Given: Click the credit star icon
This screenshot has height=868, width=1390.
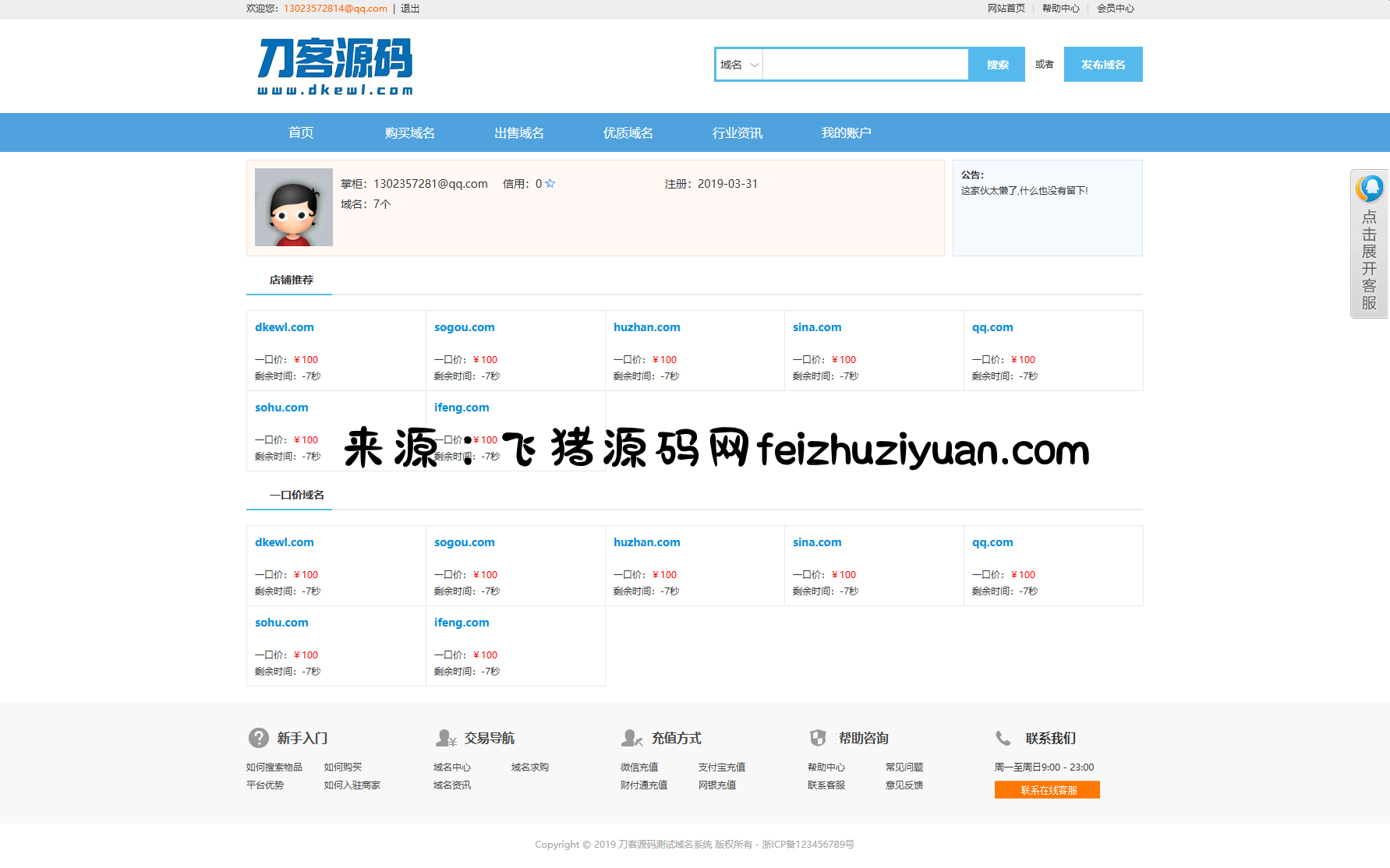Looking at the screenshot, I should pos(550,184).
